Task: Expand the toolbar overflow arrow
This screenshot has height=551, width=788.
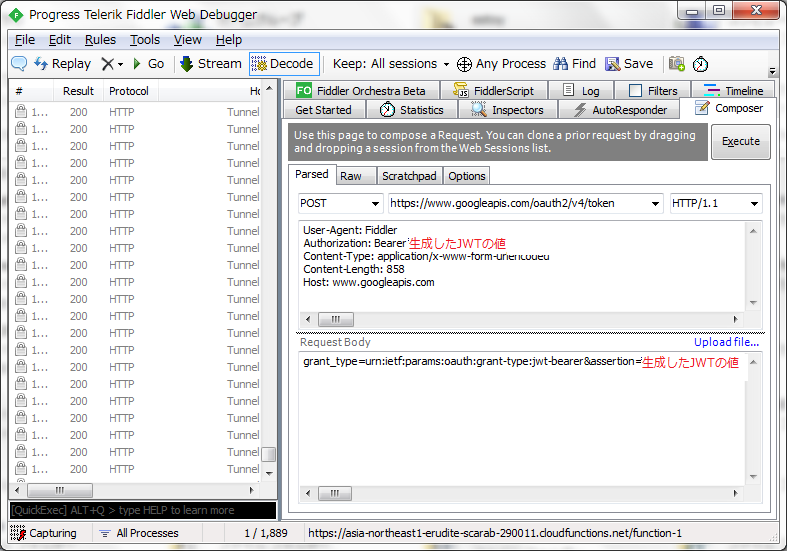Action: pos(772,70)
